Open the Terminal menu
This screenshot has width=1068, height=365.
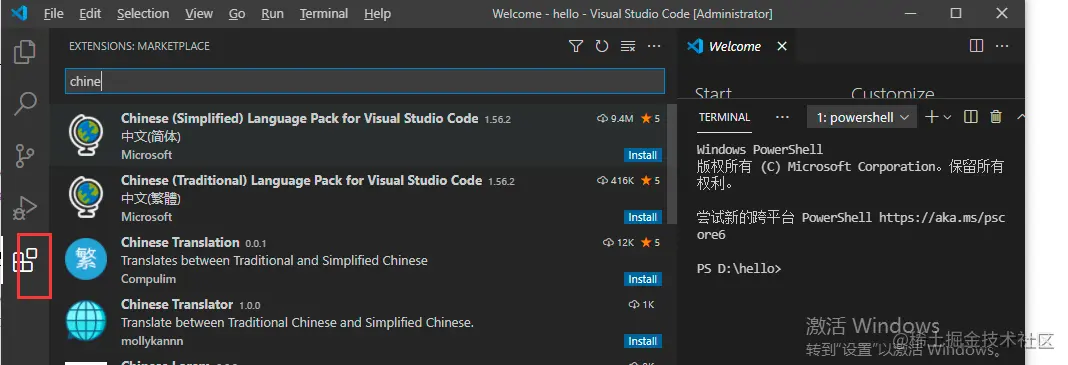tap(324, 14)
